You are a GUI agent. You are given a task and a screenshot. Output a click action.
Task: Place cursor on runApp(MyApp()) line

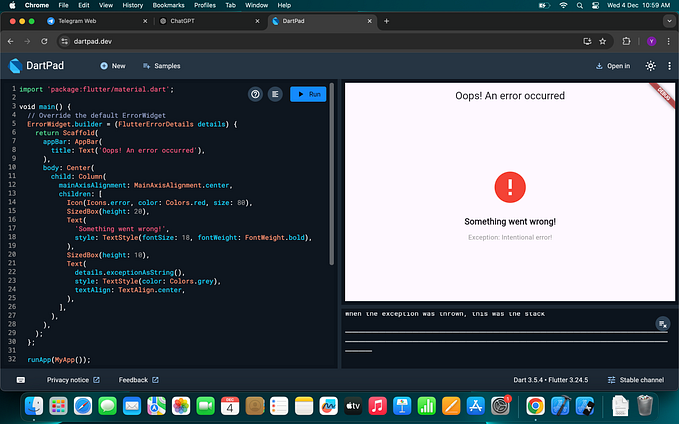(x=59, y=359)
